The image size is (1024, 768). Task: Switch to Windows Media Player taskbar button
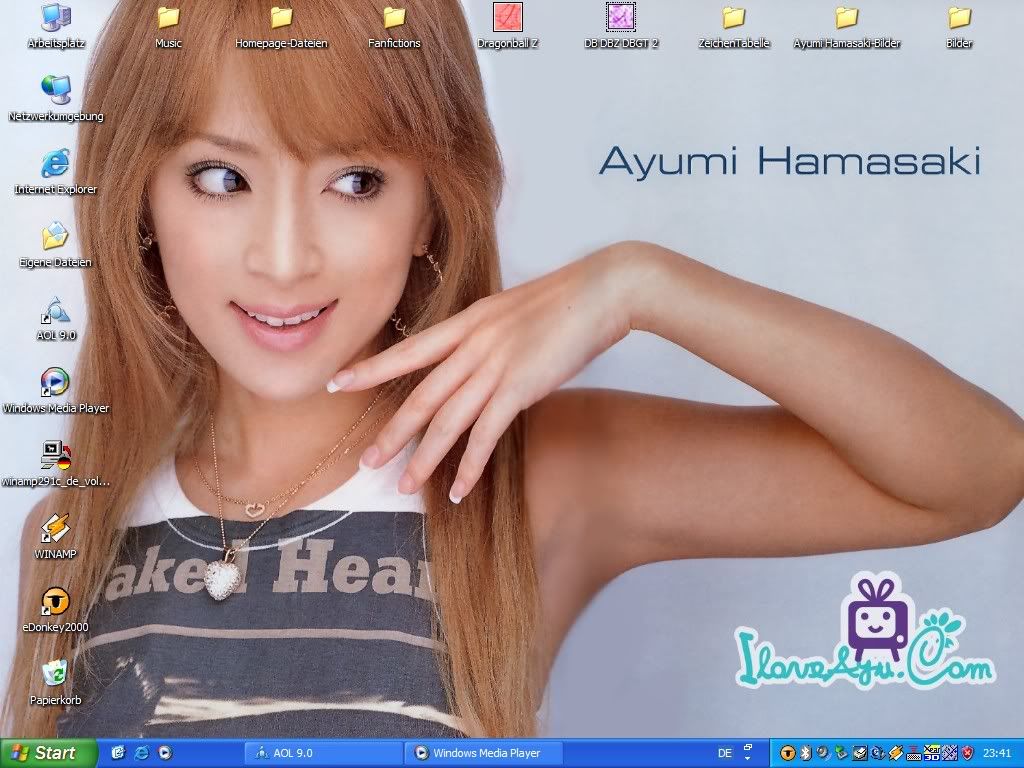click(x=484, y=753)
